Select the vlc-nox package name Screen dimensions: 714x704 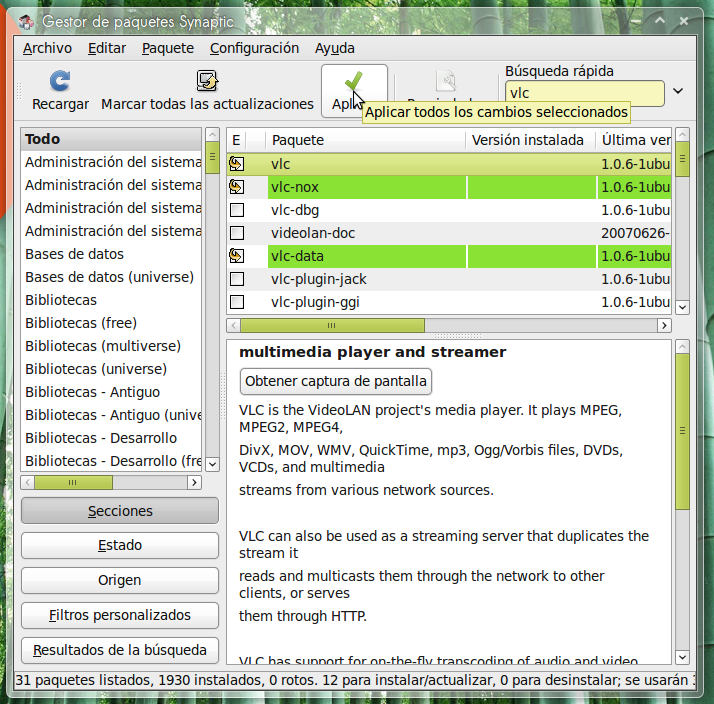coord(295,187)
